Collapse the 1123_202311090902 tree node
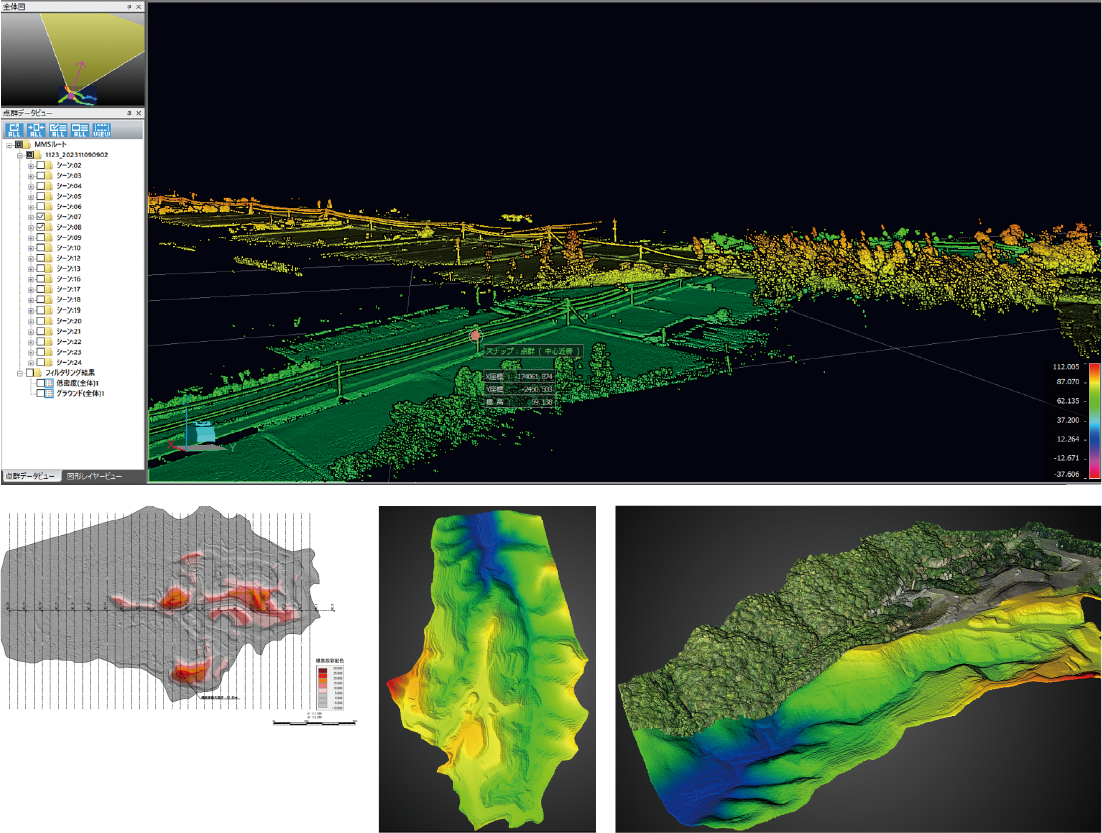The width and height of the screenshot is (1102, 833). 20,155
